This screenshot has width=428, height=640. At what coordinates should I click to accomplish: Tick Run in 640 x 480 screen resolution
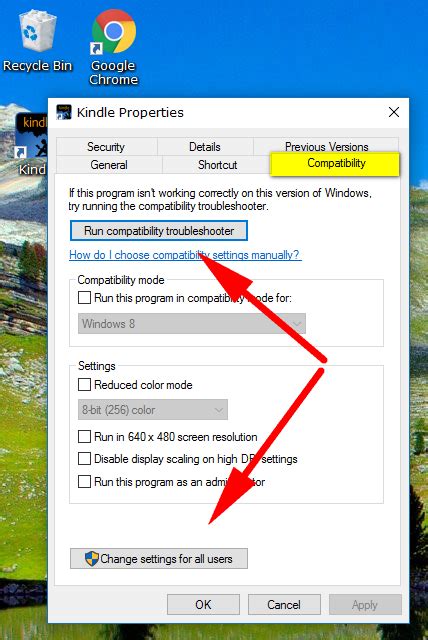[84, 436]
